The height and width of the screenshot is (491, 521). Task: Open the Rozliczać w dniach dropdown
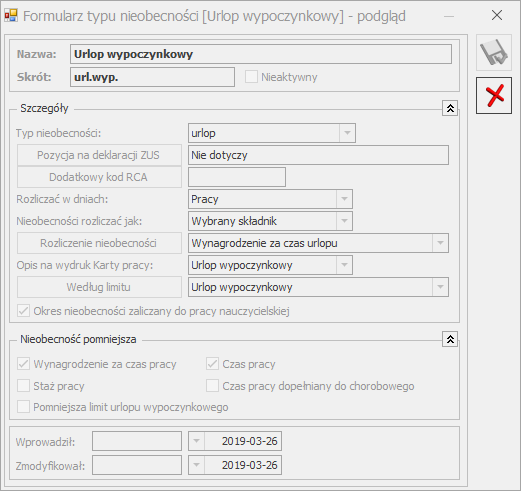[x=344, y=199]
